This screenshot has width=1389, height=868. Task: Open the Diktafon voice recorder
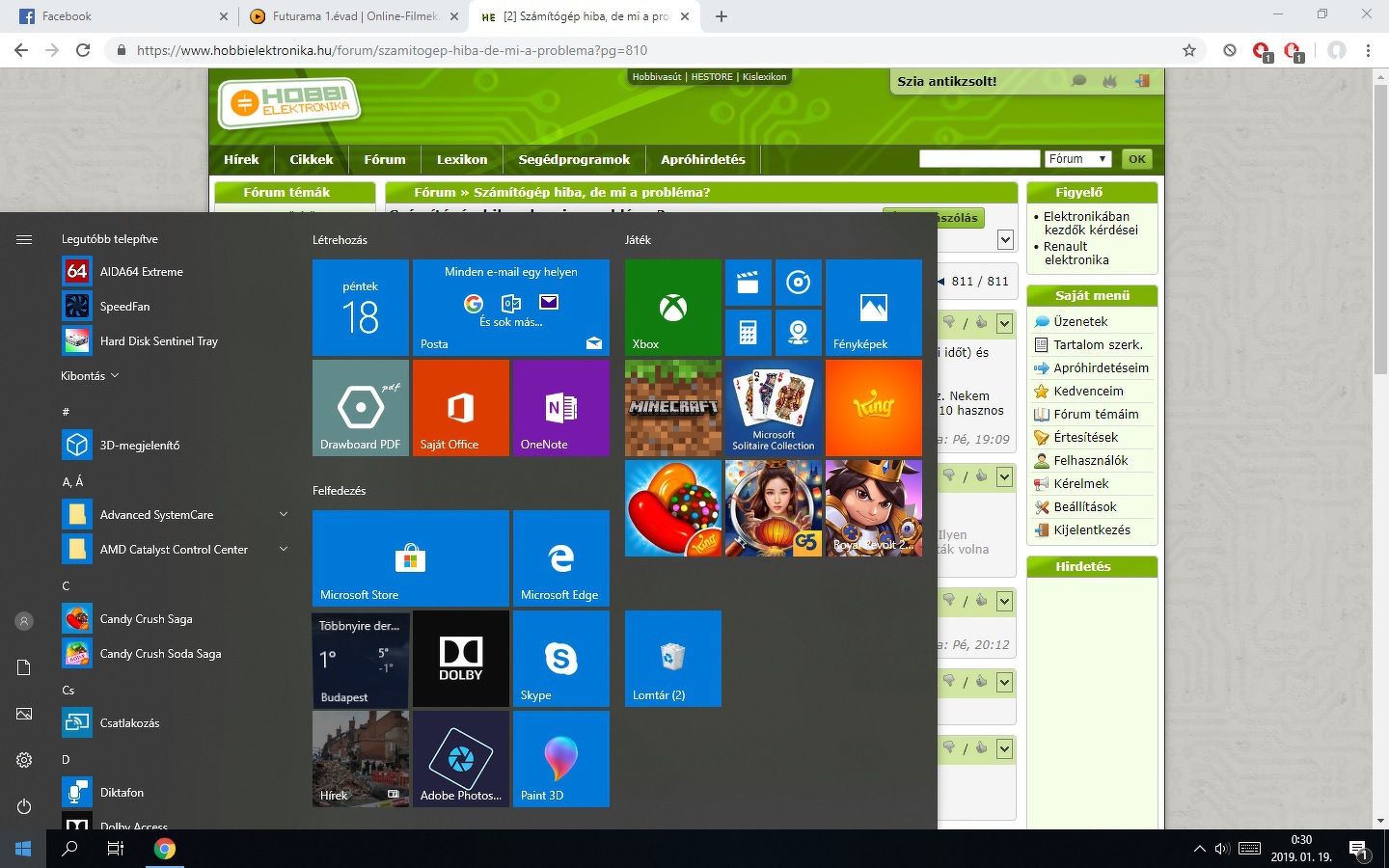174,793
